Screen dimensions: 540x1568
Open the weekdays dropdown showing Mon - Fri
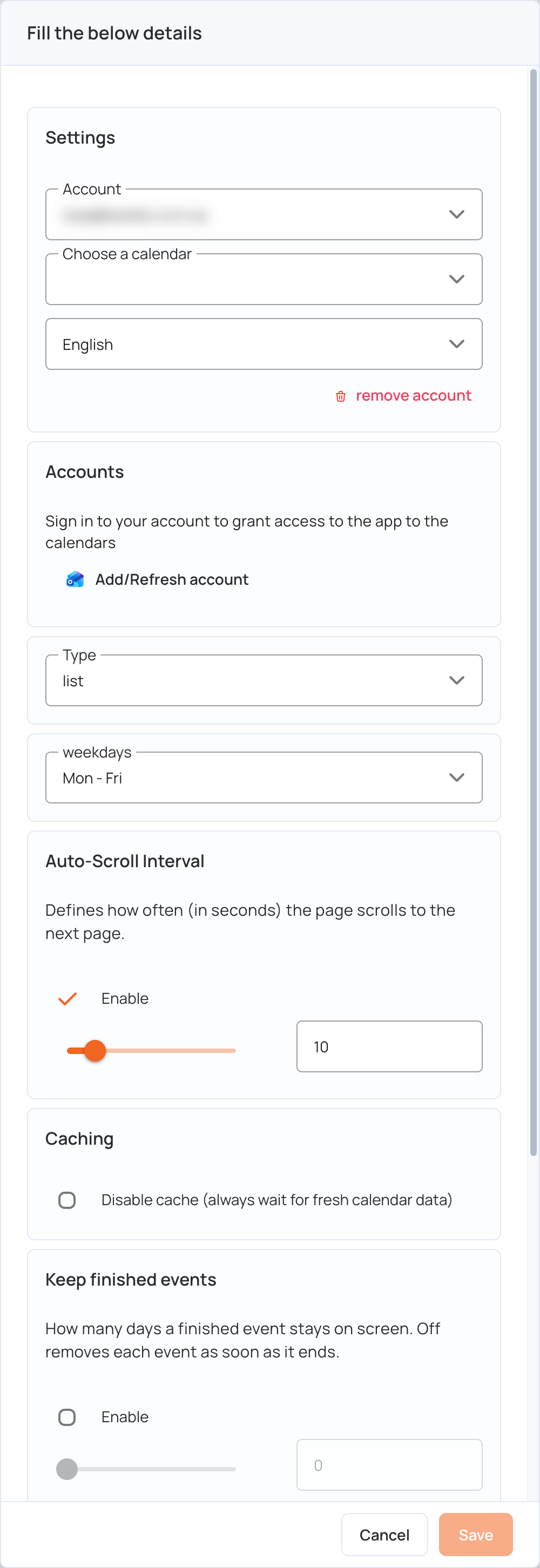pos(264,778)
